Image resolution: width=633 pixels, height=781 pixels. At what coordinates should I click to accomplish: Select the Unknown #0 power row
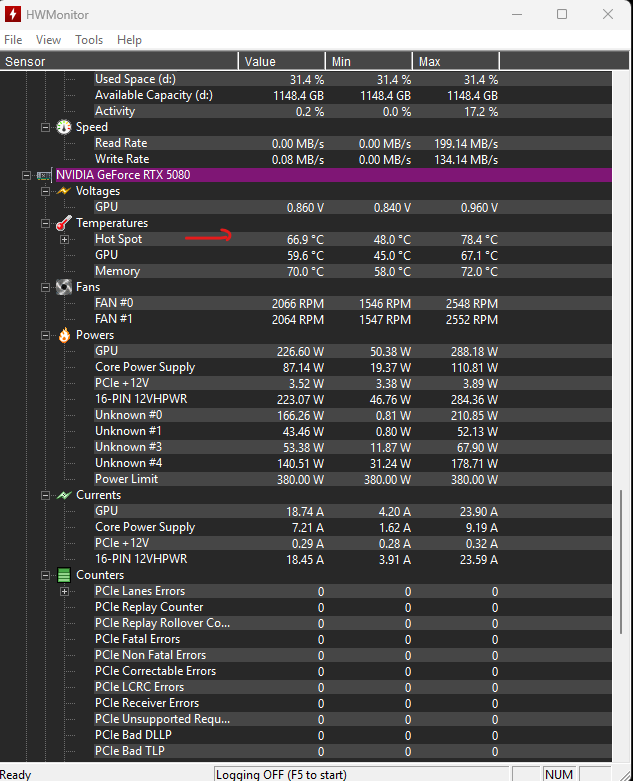(x=353, y=415)
